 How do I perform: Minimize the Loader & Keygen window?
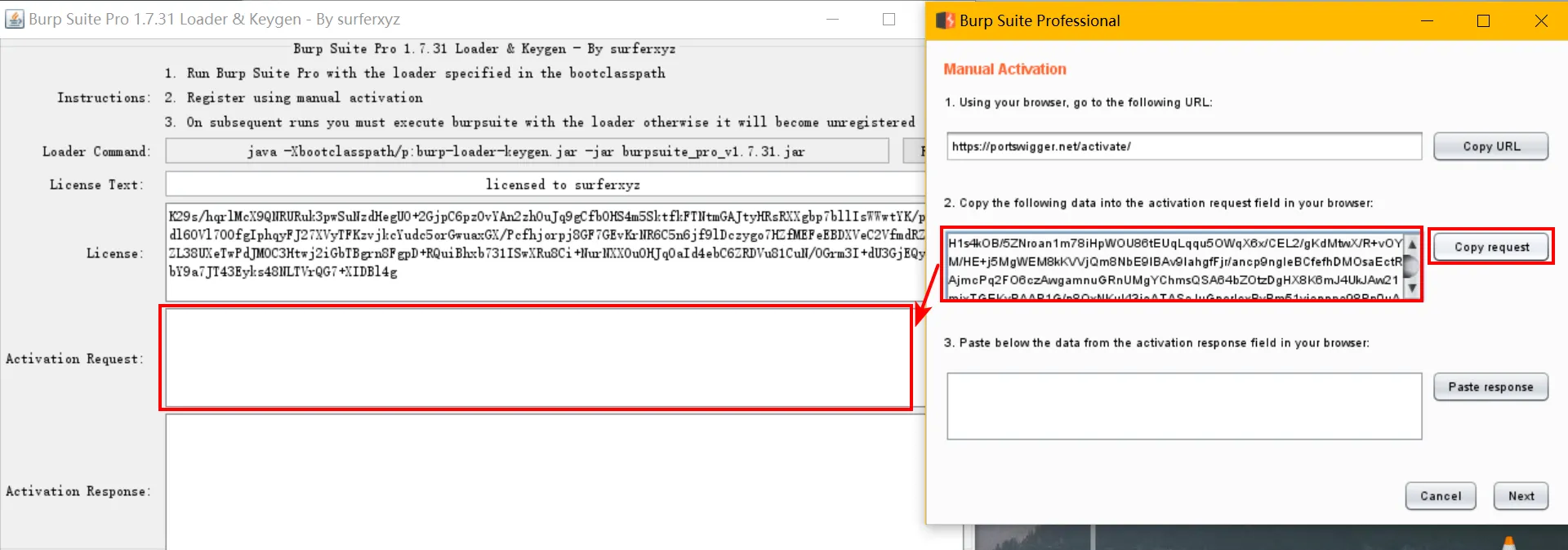[x=833, y=19]
